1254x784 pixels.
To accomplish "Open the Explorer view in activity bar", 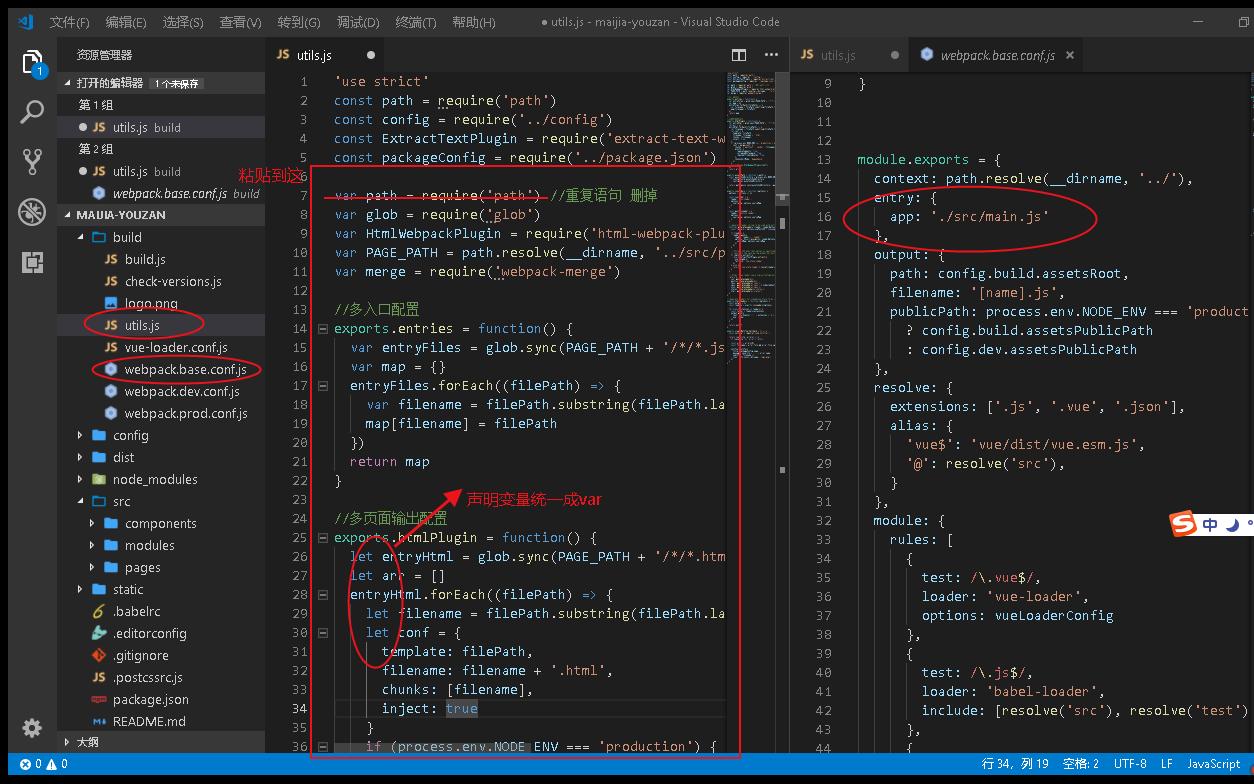I will pyautogui.click(x=32, y=62).
